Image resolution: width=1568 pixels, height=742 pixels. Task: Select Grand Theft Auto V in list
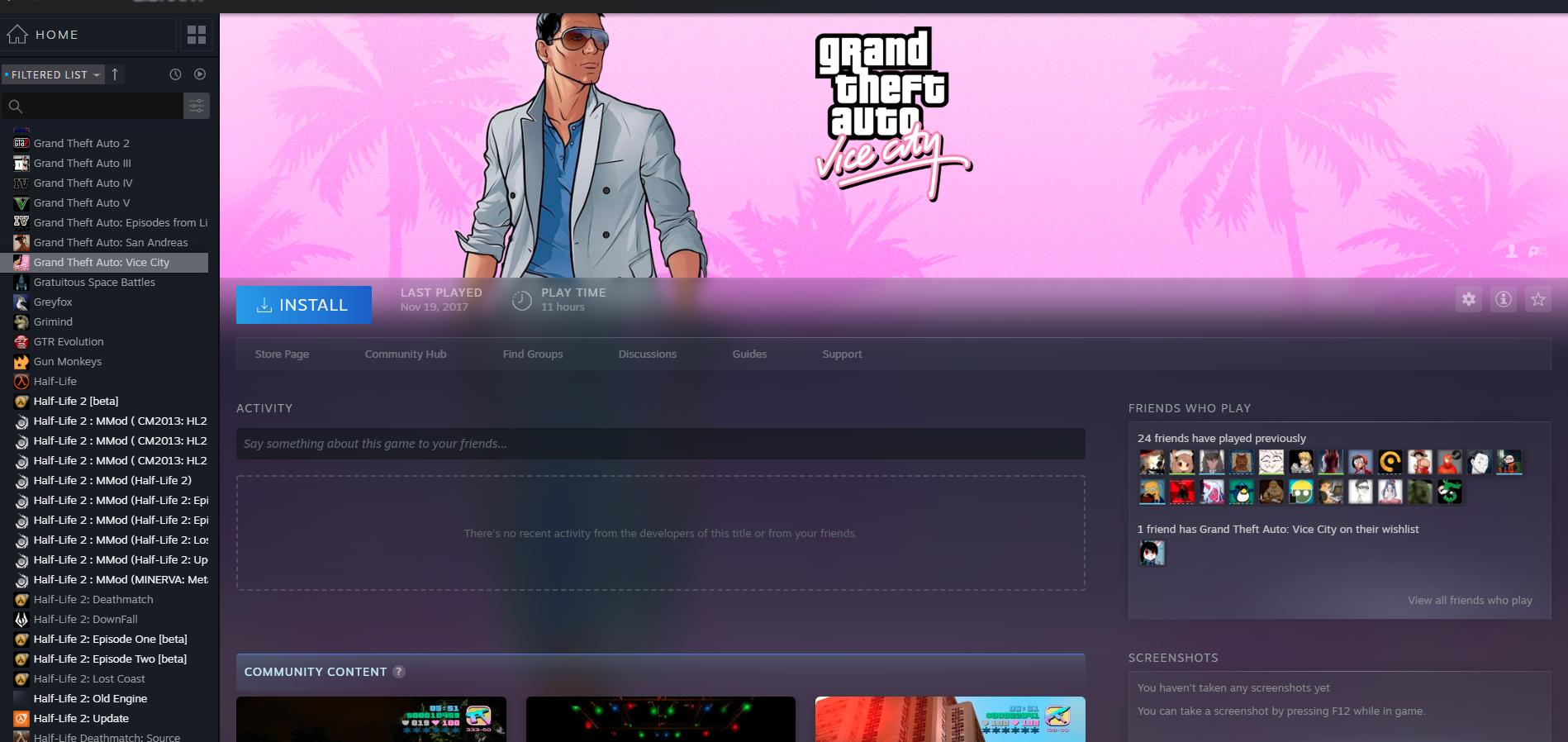(81, 202)
